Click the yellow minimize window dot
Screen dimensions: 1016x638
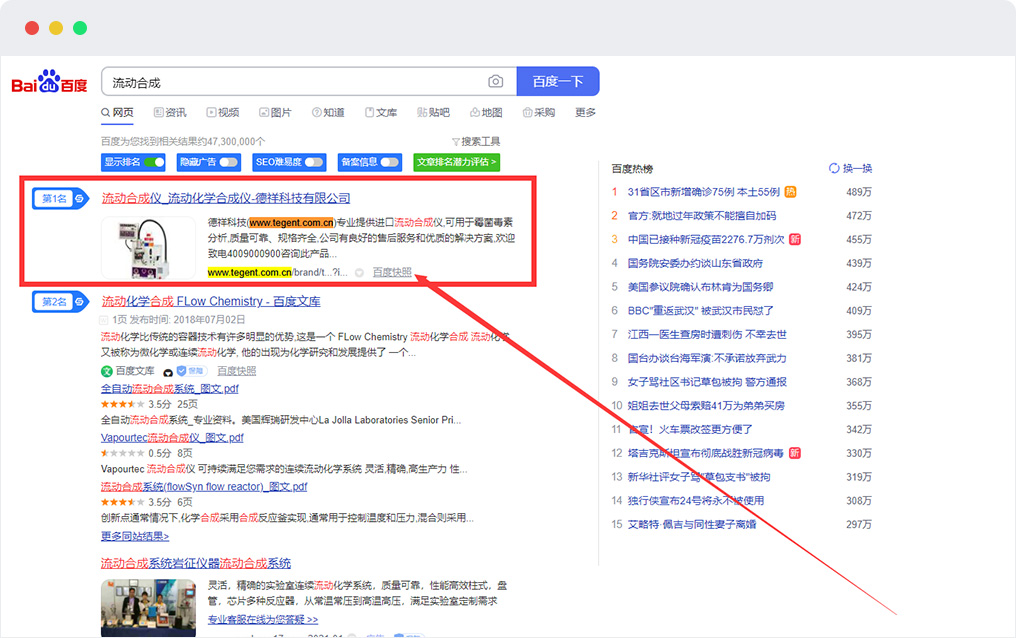[x=56, y=28]
